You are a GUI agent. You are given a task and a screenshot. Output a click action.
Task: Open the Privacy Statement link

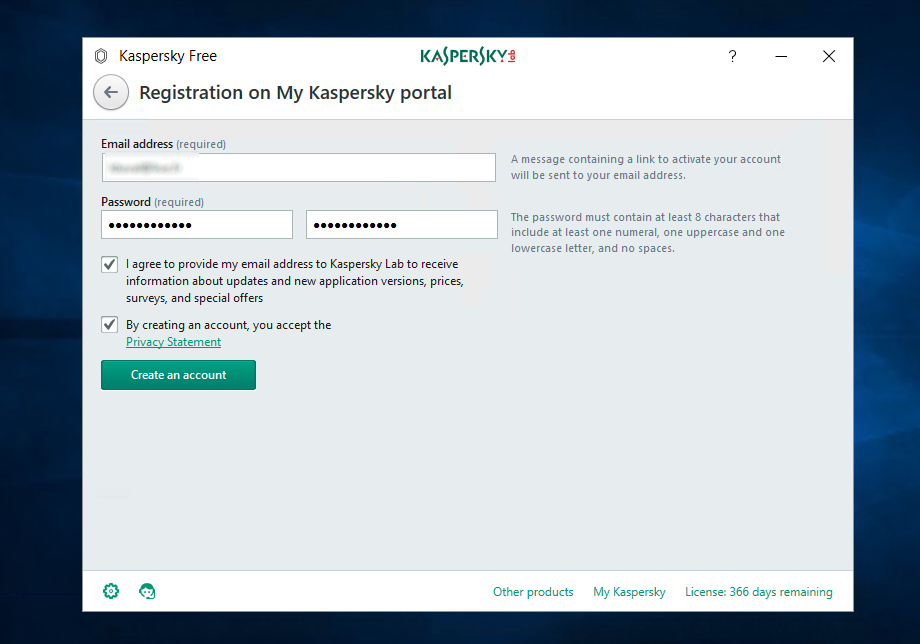click(173, 342)
